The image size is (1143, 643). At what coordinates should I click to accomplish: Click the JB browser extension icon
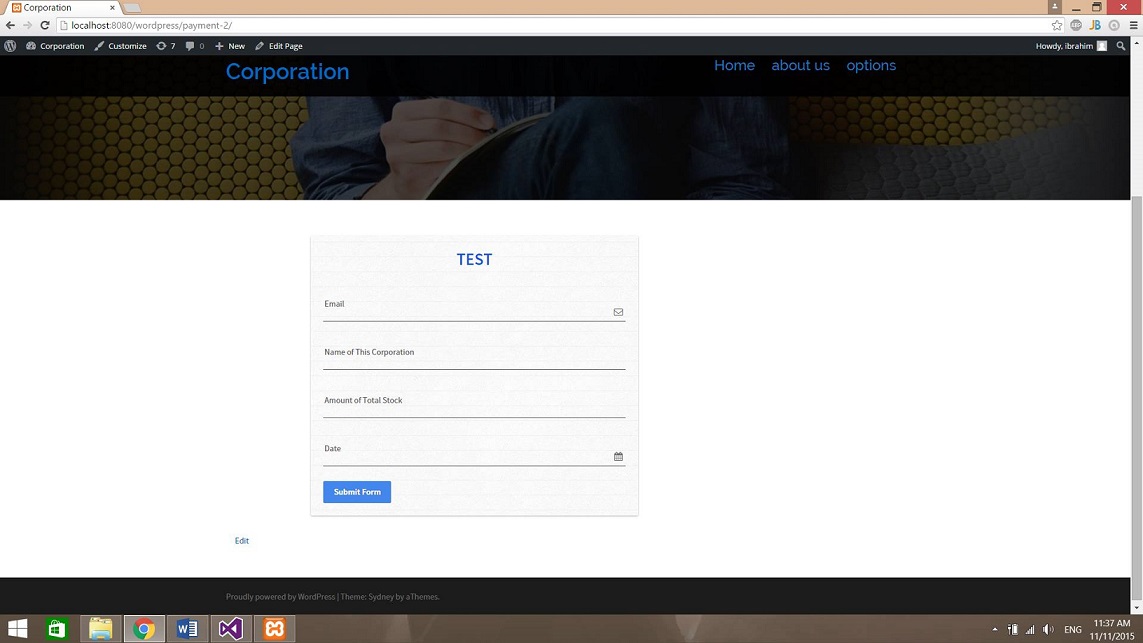[1095, 25]
